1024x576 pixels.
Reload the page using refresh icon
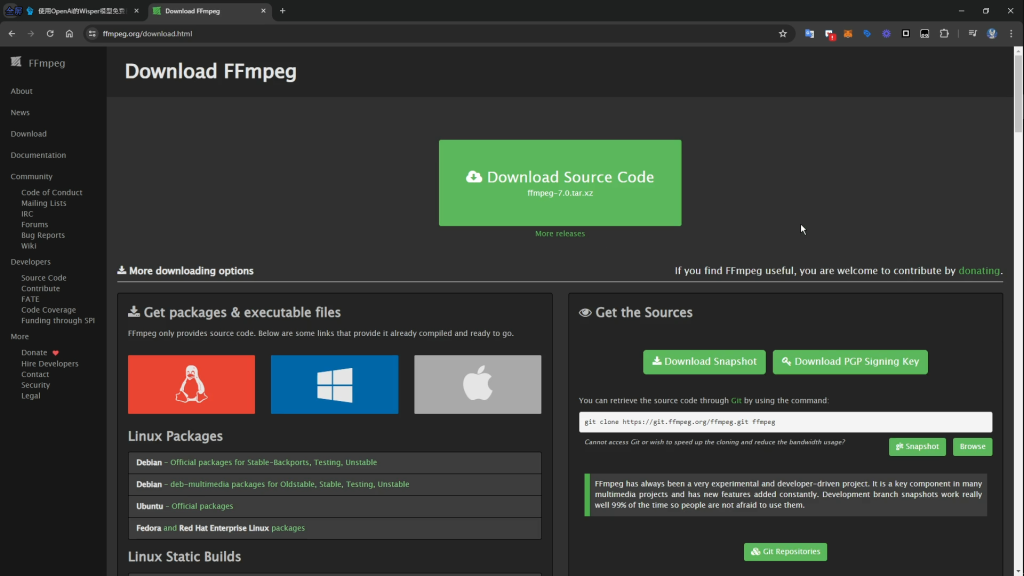coord(50,33)
